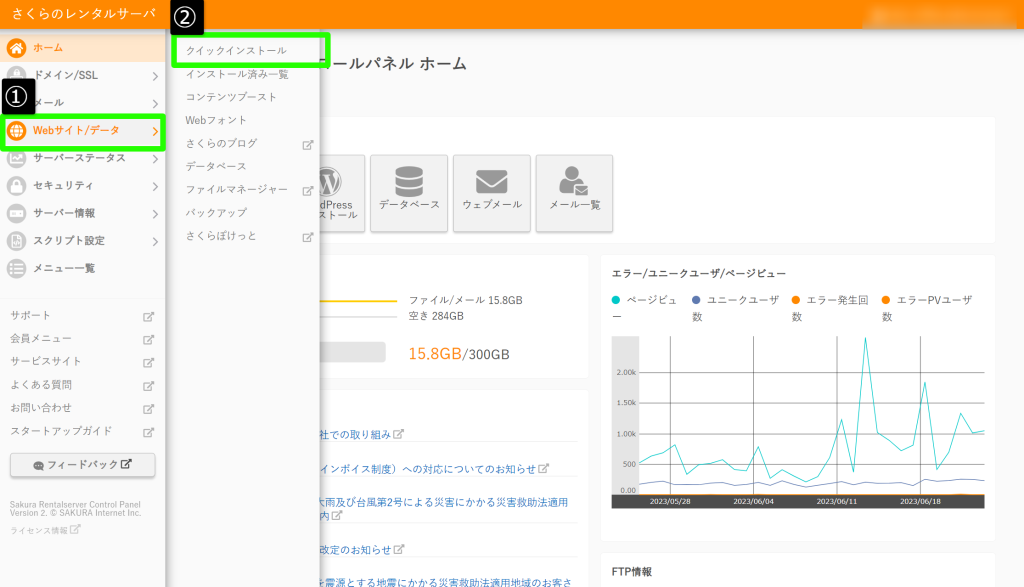Open the サポート link in sidebar
Image resolution: width=1024 pixels, height=587 pixels.
30,315
